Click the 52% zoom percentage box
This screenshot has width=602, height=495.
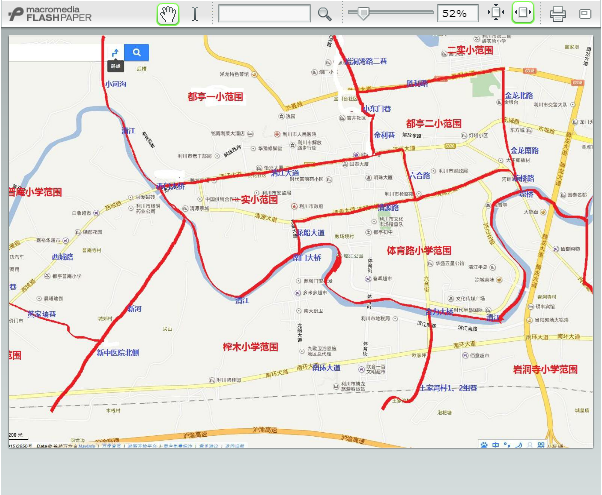pyautogui.click(x=458, y=14)
